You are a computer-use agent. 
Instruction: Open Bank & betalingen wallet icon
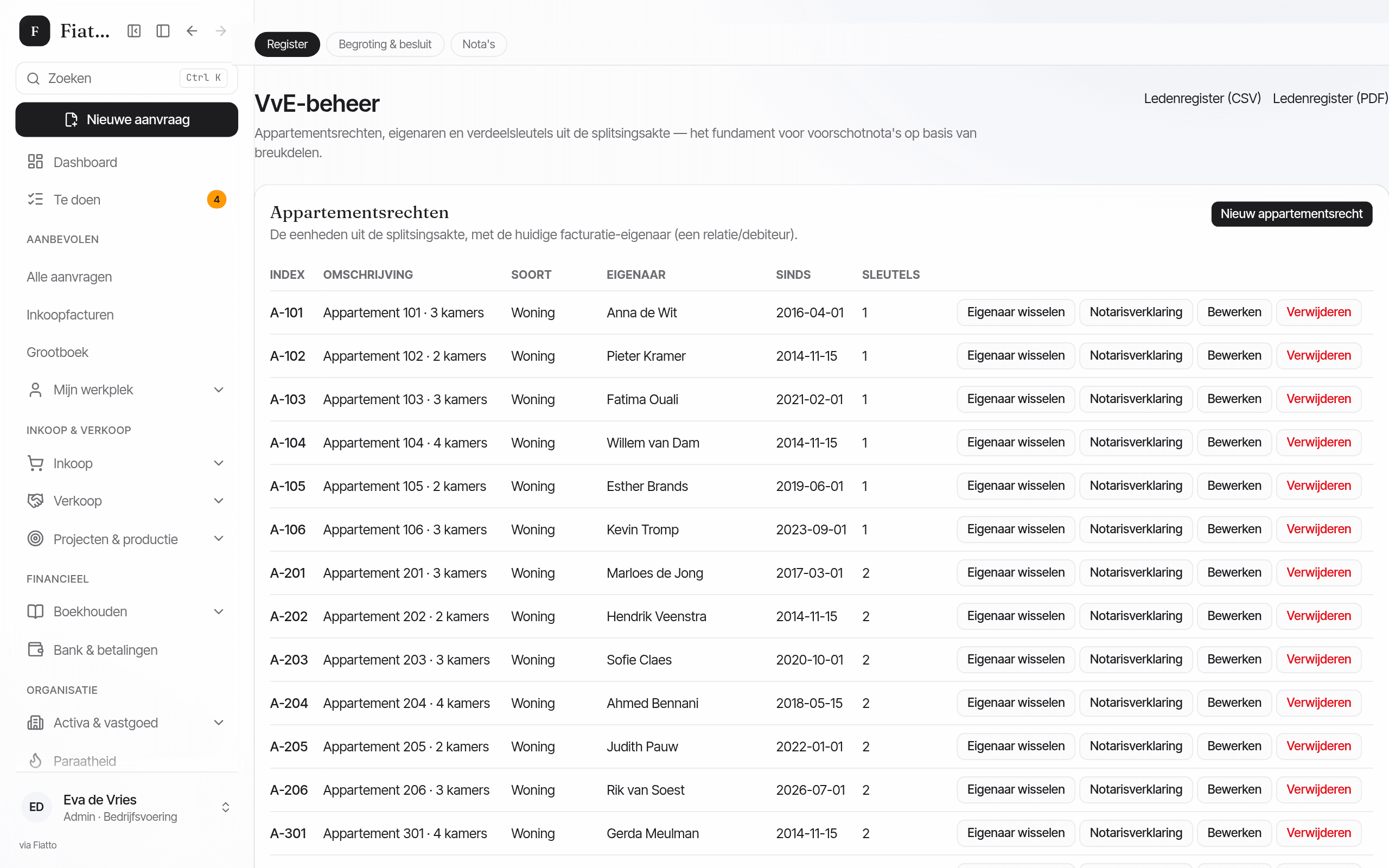(36, 650)
